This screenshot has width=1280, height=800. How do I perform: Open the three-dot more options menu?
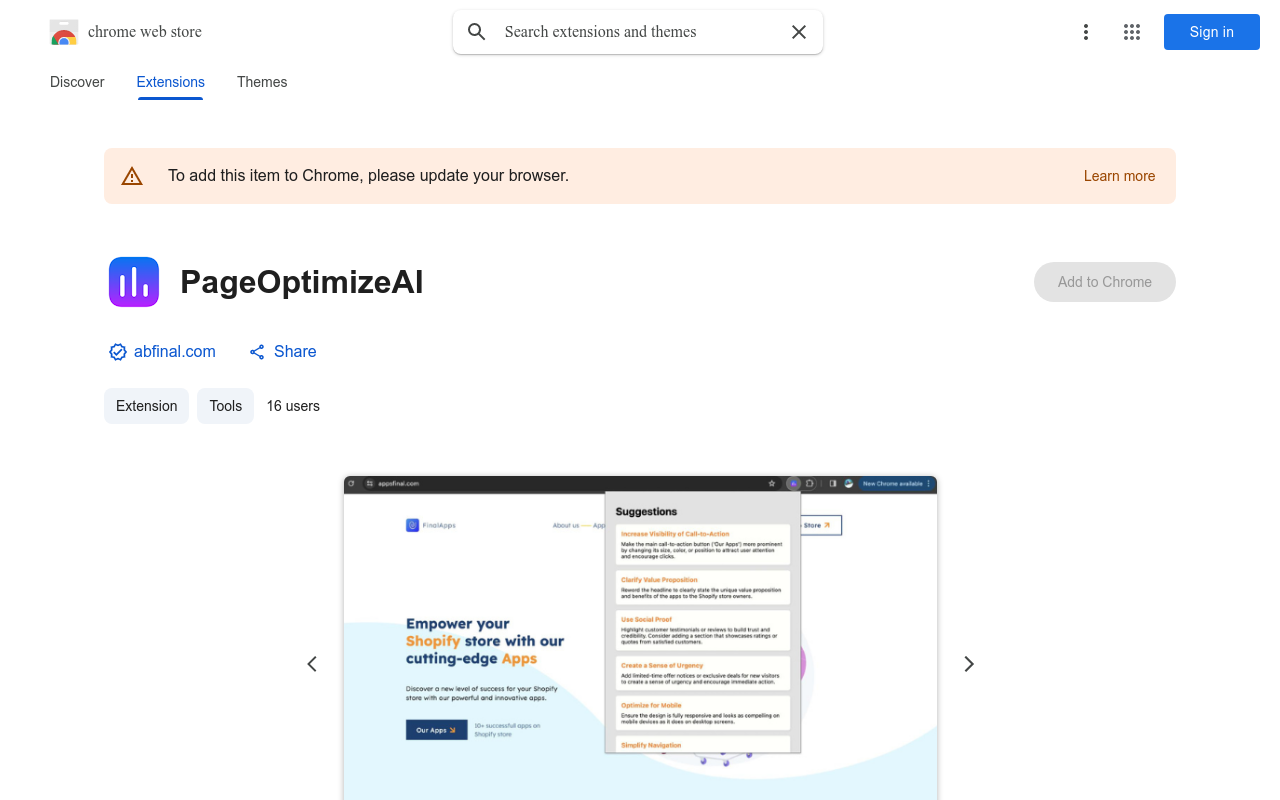1086,32
